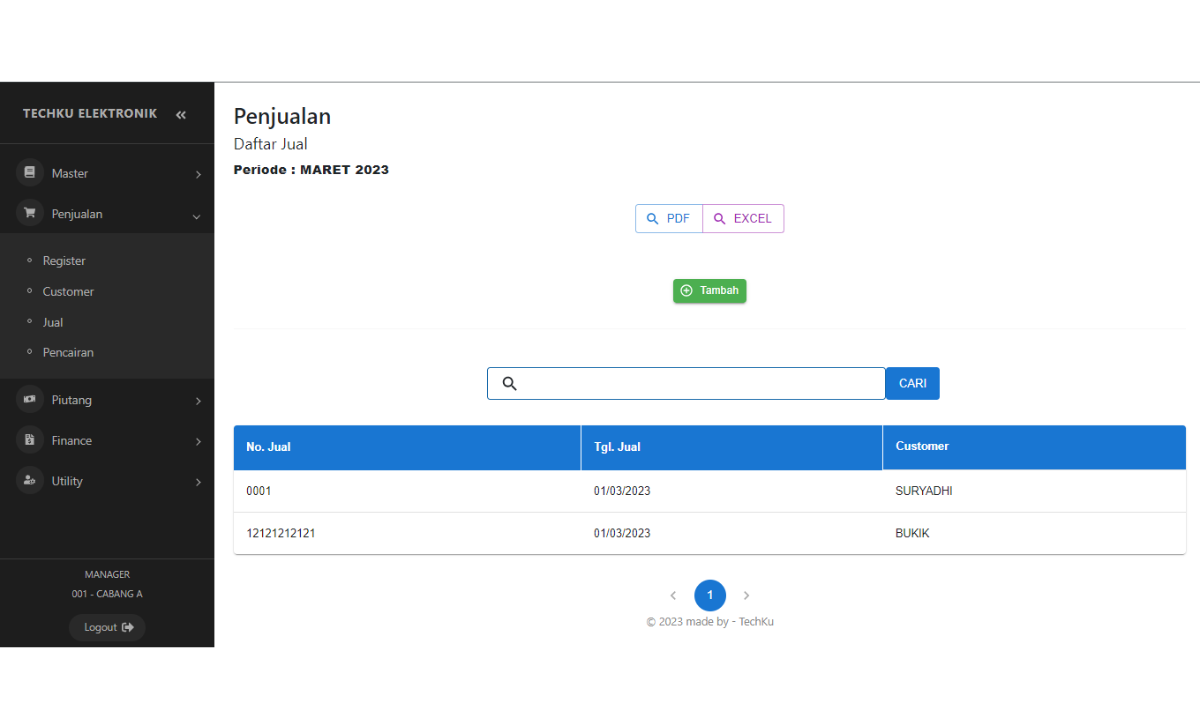Click the Piutang money icon

pyautogui.click(x=30, y=399)
